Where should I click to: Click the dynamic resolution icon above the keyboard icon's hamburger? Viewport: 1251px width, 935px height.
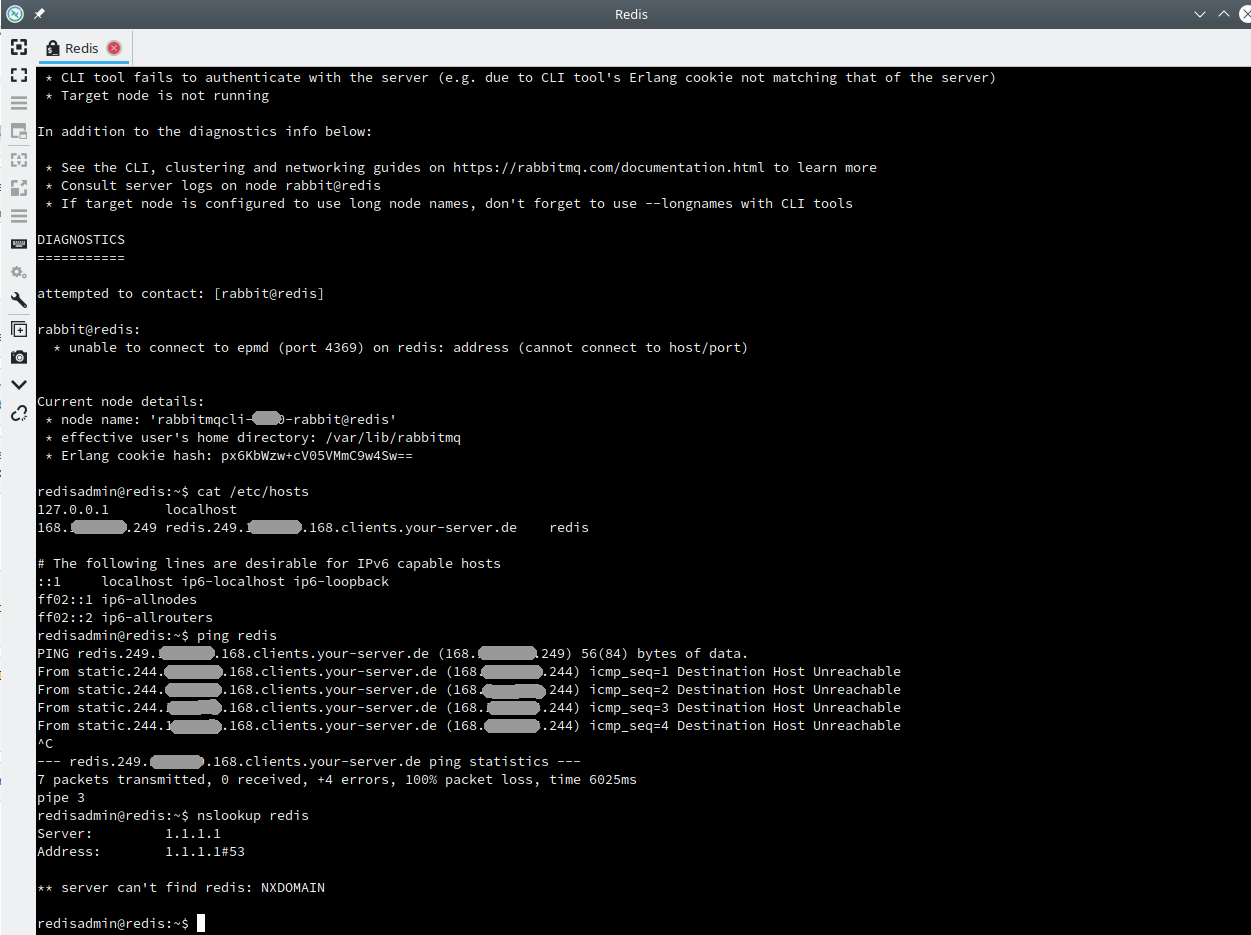click(18, 187)
